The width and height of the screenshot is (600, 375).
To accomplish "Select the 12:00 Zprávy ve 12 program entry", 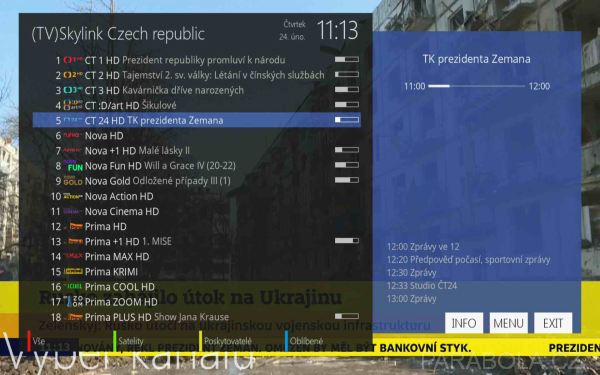I will (423, 247).
